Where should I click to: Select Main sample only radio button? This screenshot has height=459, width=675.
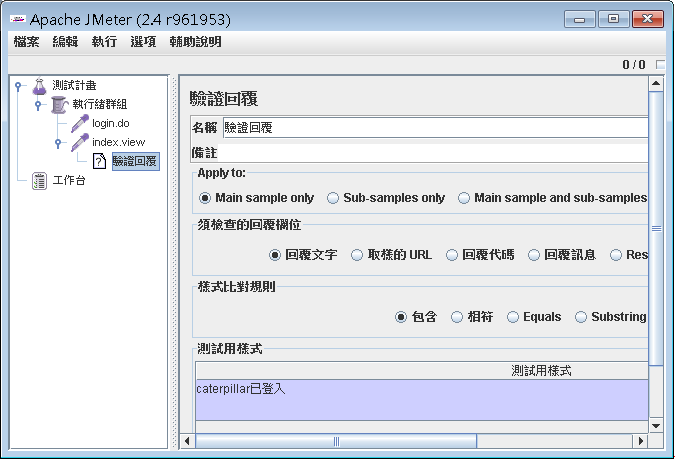point(205,198)
